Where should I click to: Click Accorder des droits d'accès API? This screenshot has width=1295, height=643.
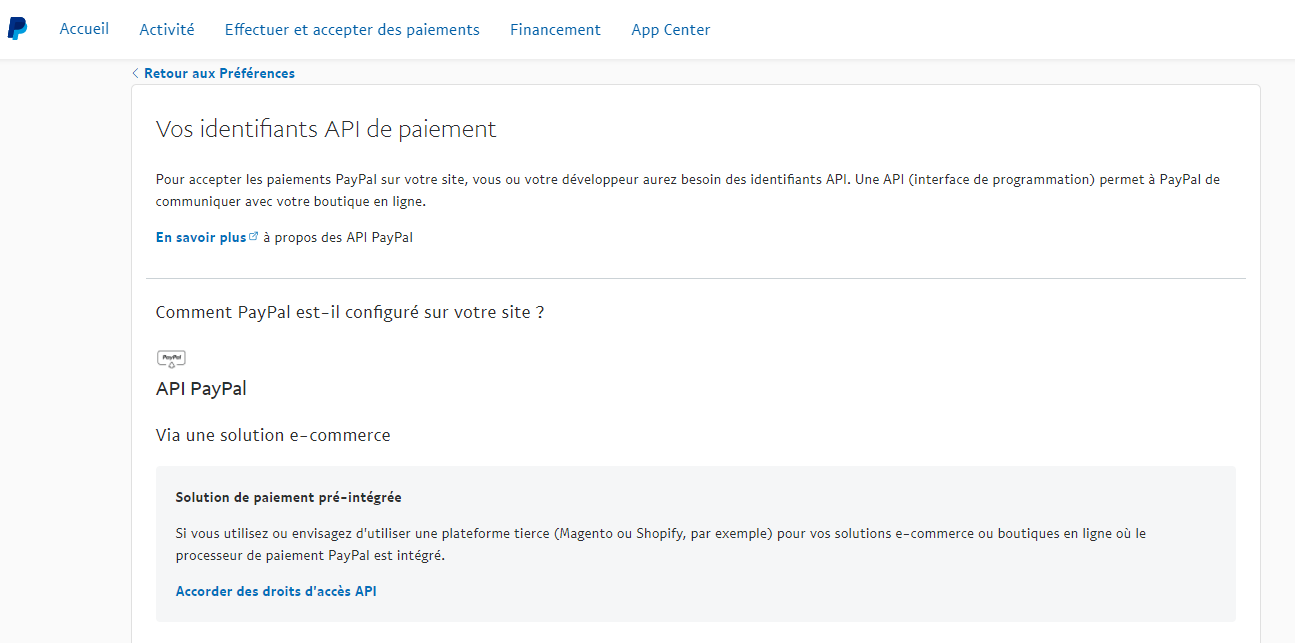[x=276, y=591]
